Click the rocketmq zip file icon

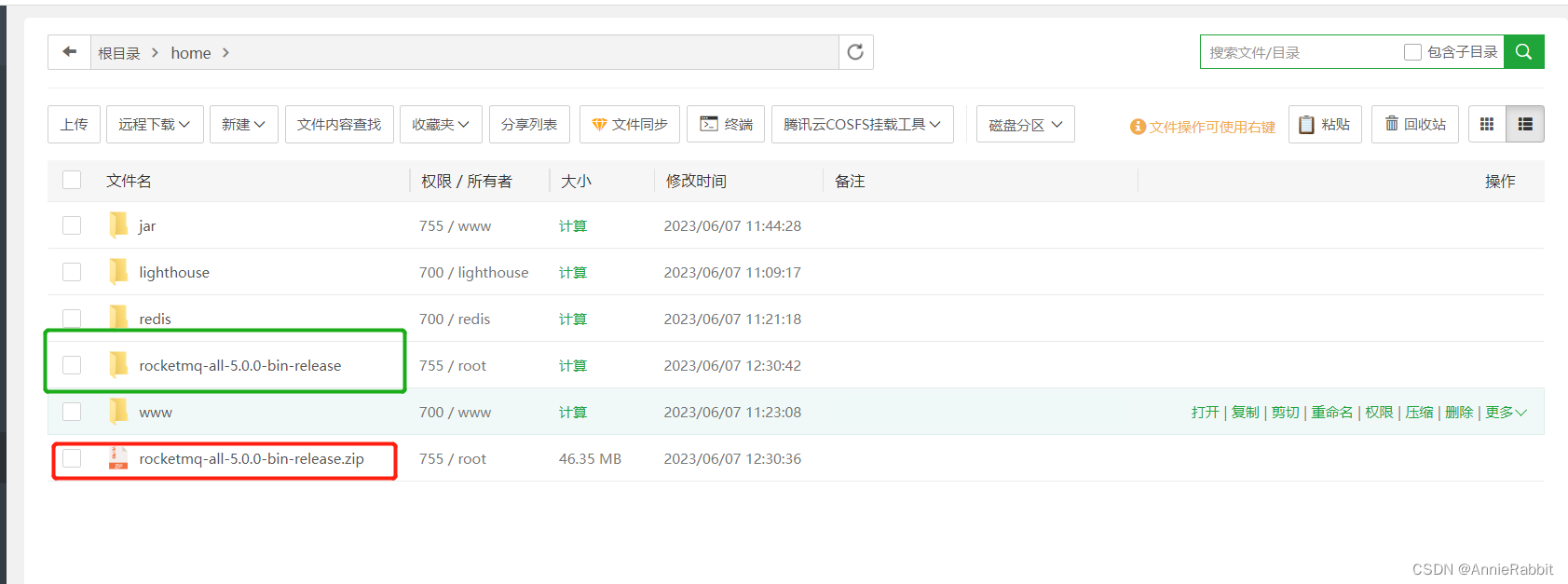118,457
